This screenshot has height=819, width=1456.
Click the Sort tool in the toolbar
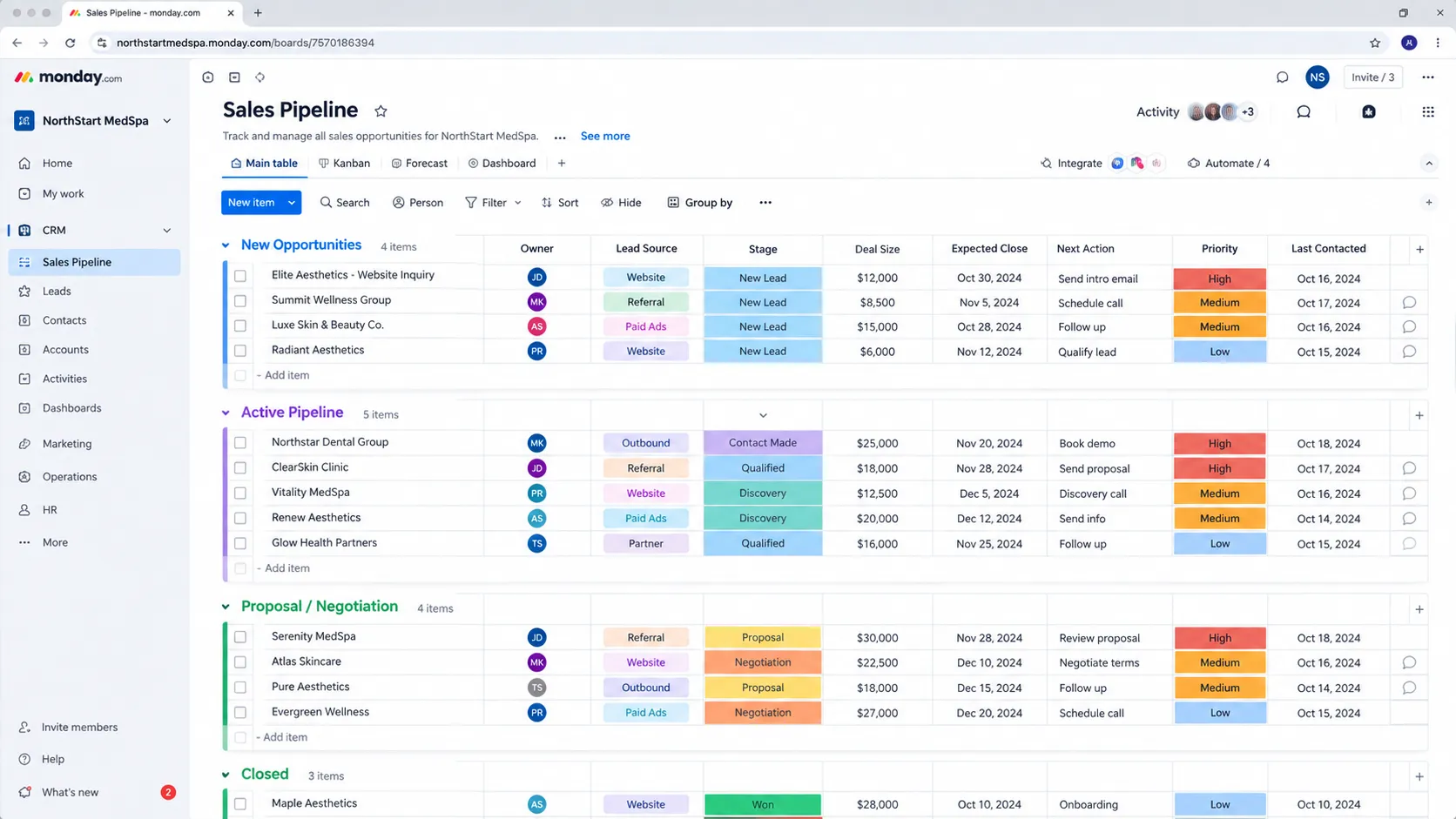560,202
